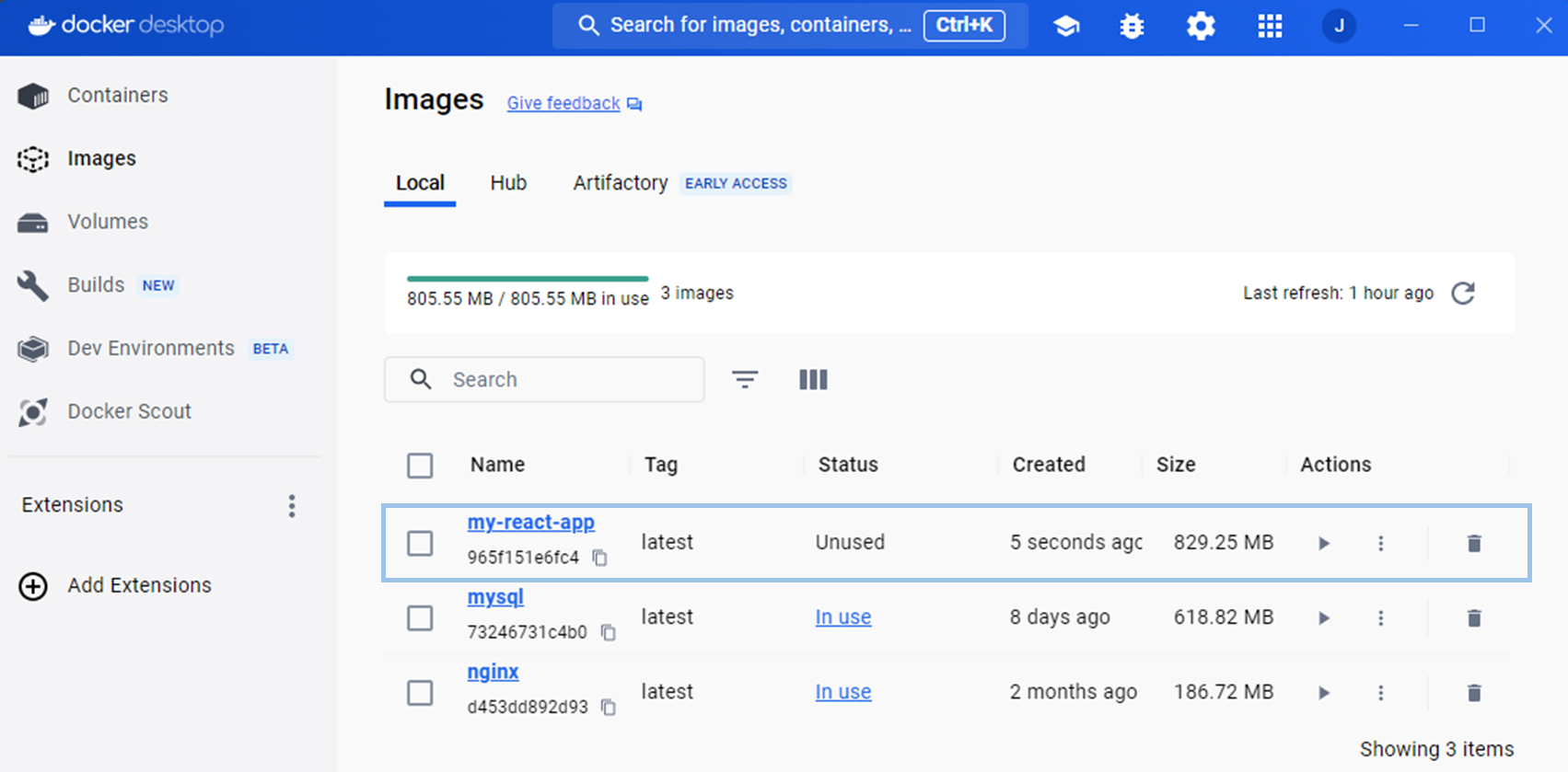The height and width of the screenshot is (772, 1568).
Task: Click the disk usage progress bar
Action: (528, 278)
